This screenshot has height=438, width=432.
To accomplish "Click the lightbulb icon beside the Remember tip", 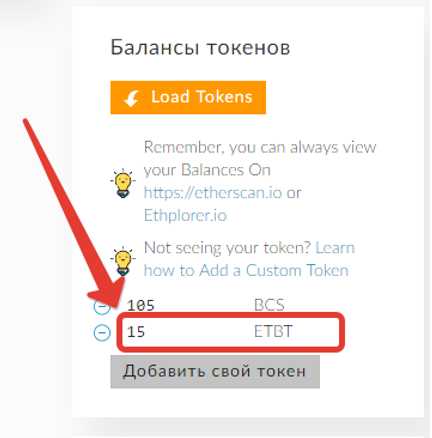I will (123, 183).
